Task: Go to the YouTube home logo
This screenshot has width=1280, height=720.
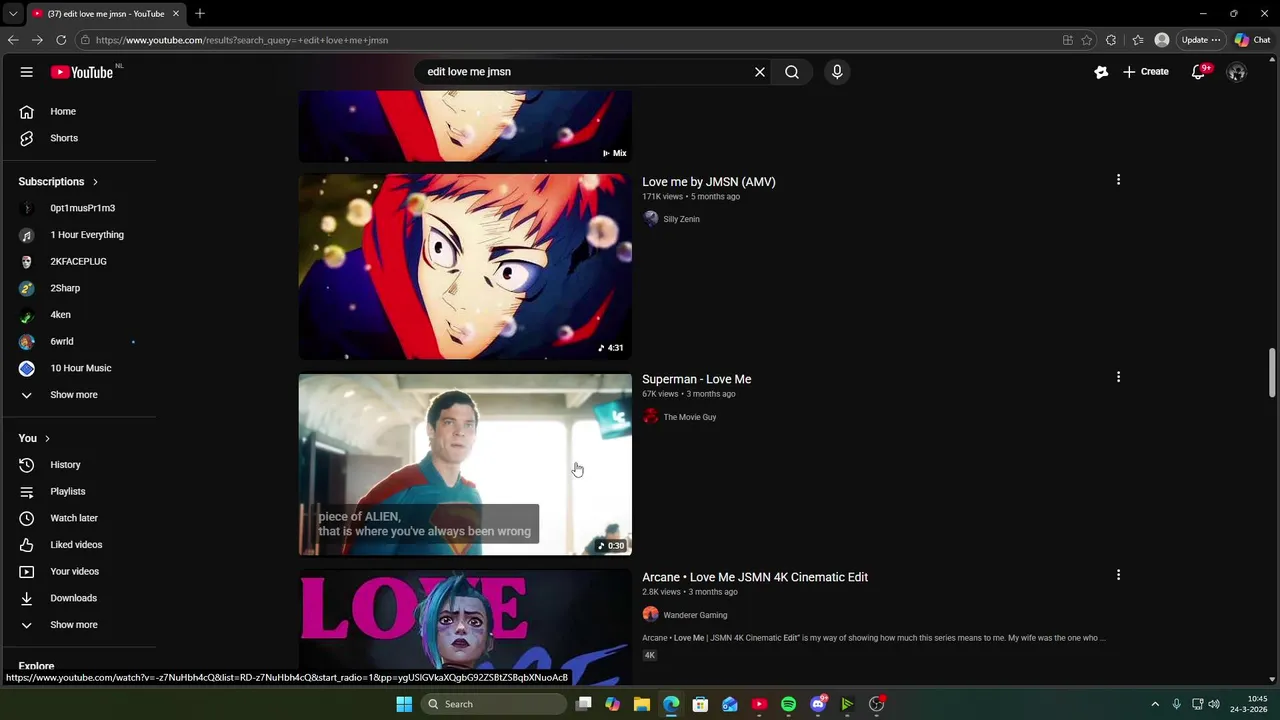Action: click(82, 72)
